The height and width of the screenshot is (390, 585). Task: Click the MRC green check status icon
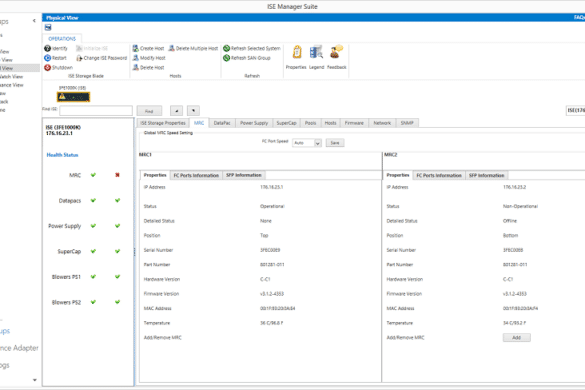(x=93, y=175)
